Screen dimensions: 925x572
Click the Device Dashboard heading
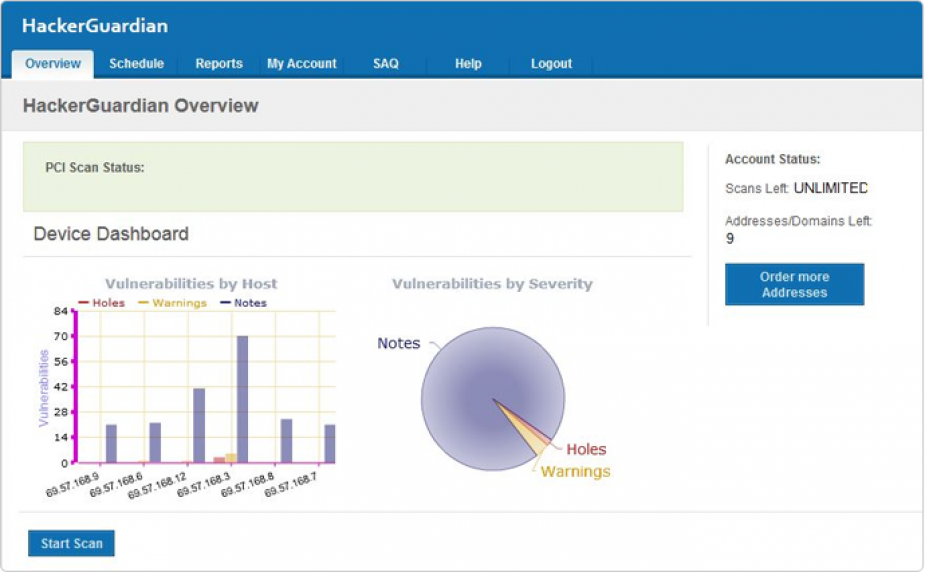[111, 234]
